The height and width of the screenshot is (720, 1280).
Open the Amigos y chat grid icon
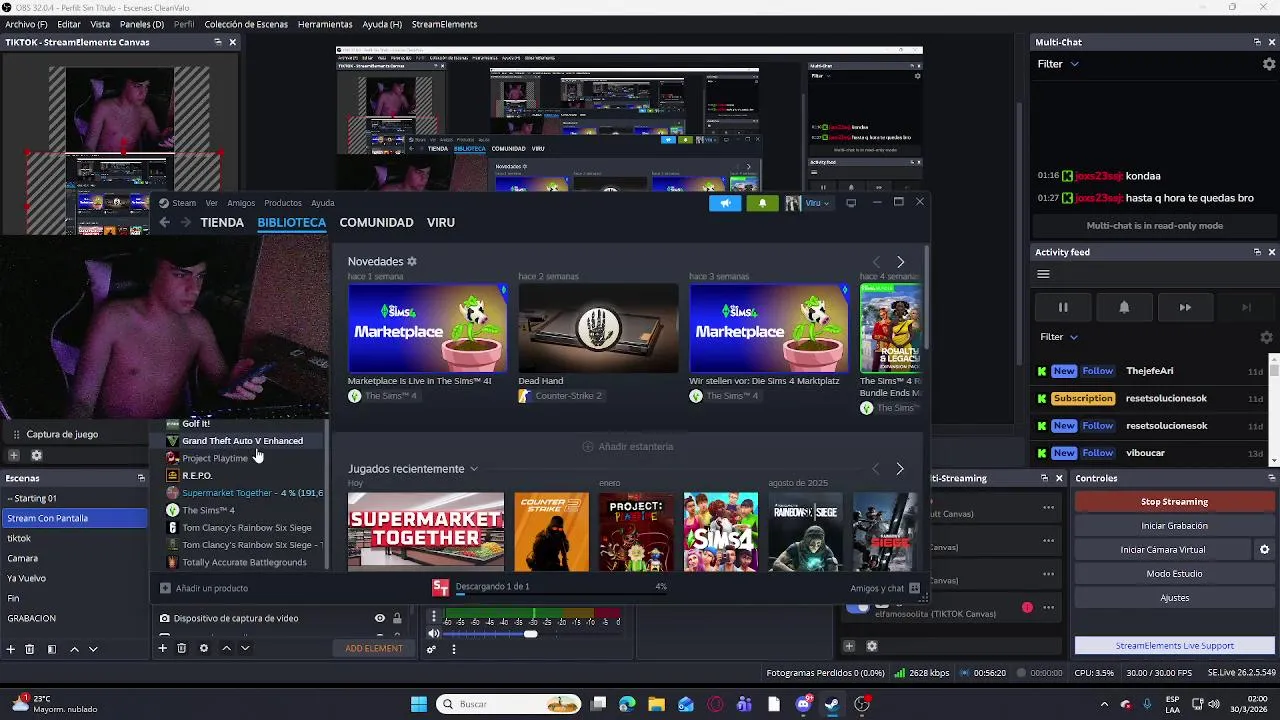[x=915, y=588]
